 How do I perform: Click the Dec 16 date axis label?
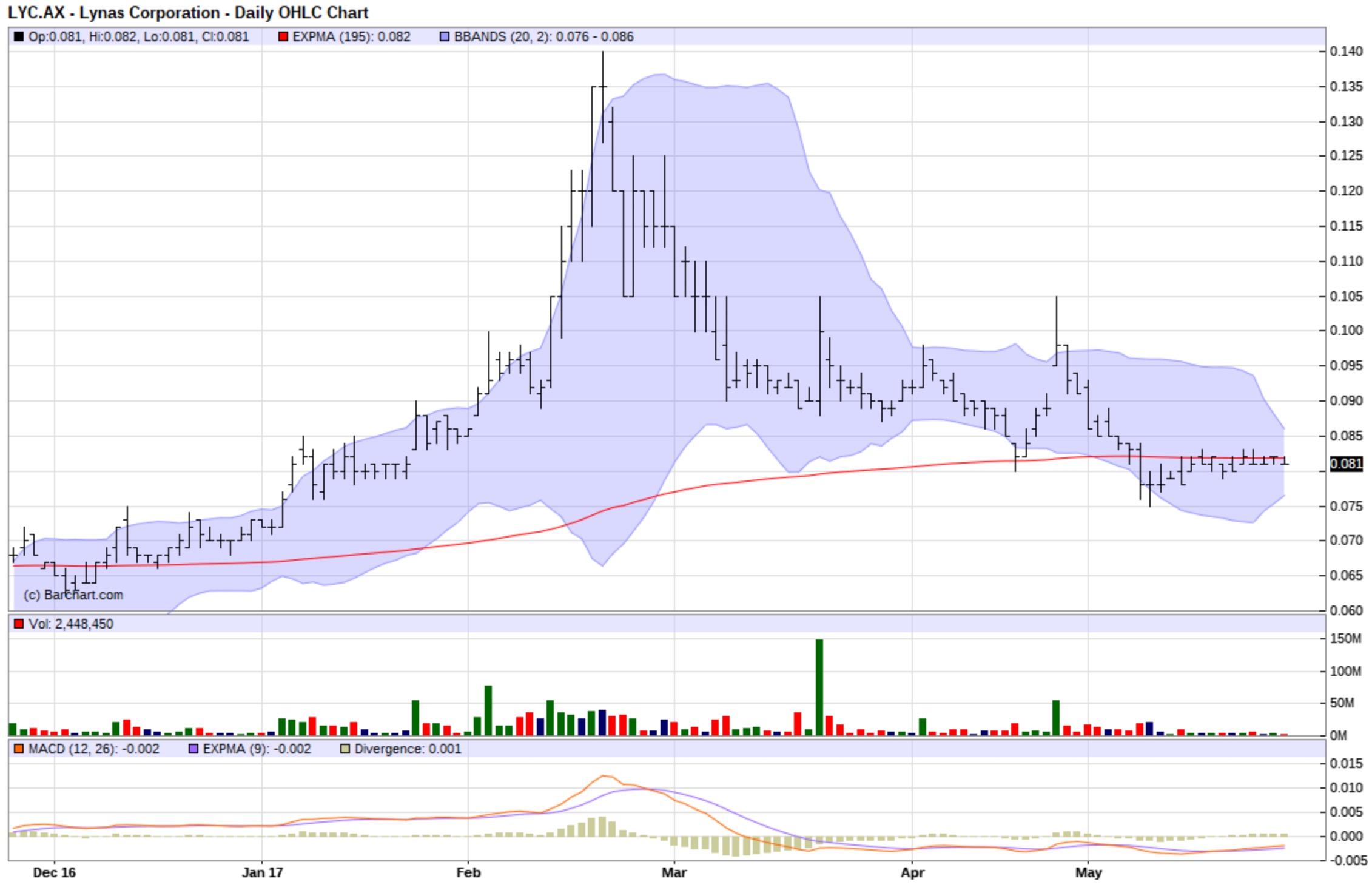pos(55,873)
